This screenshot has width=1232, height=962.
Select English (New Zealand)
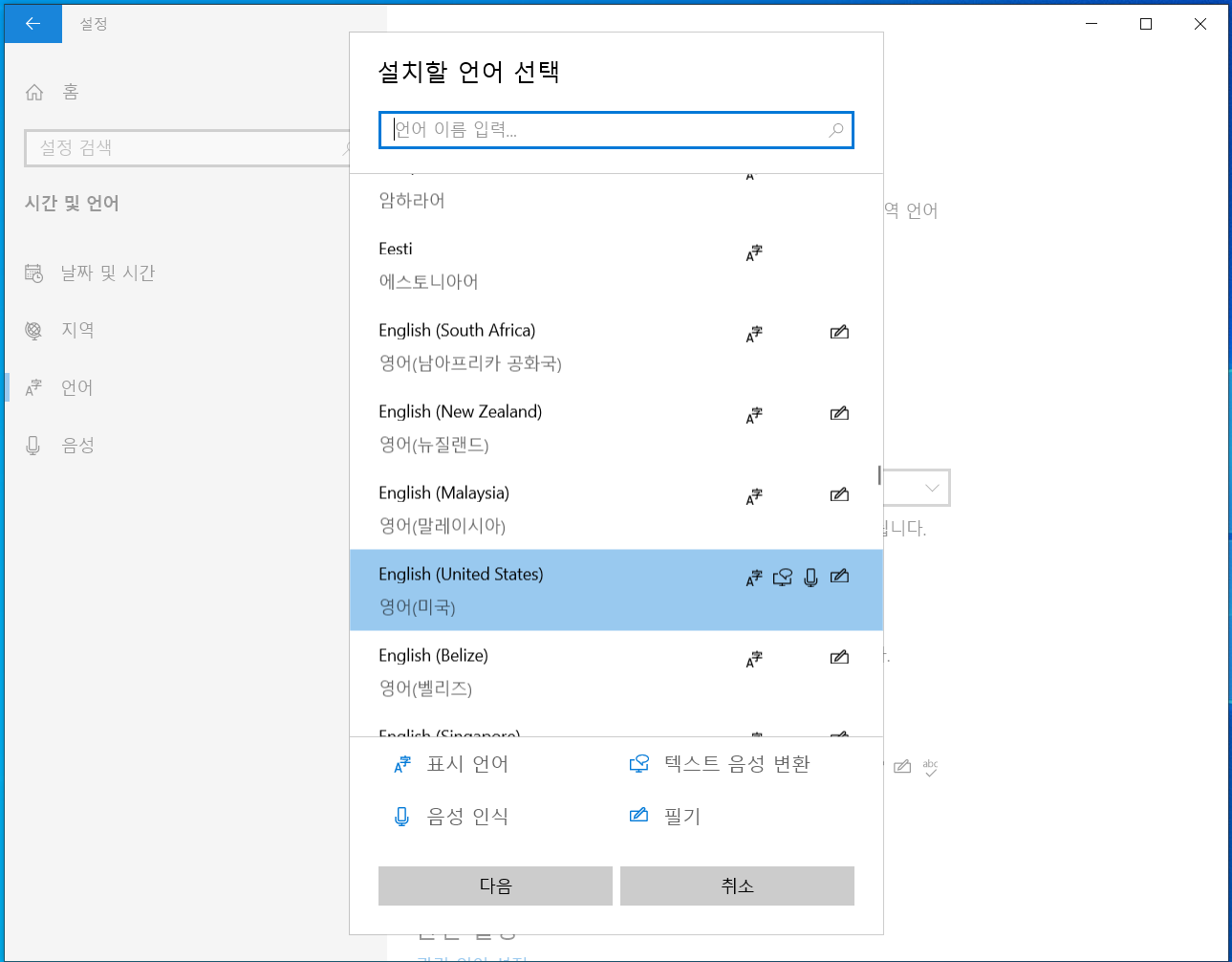(x=616, y=427)
